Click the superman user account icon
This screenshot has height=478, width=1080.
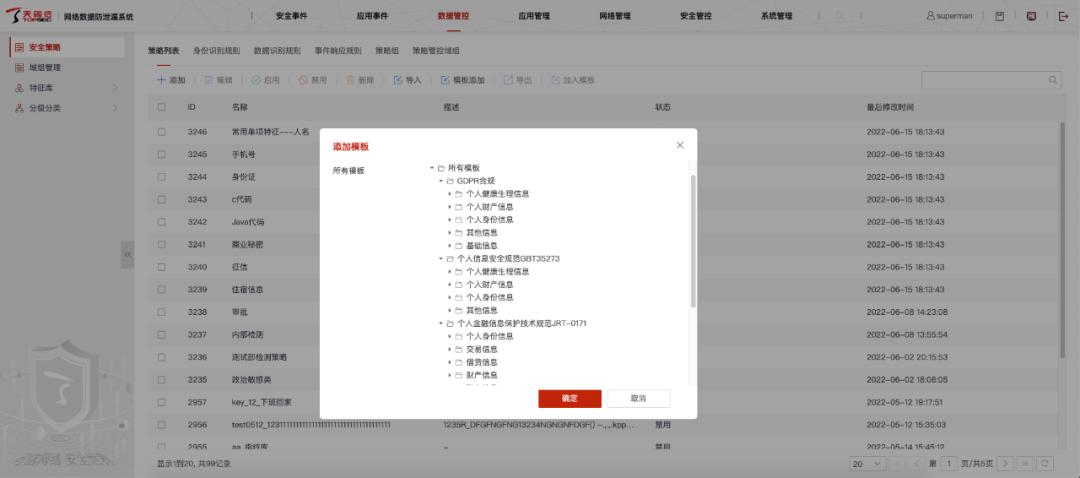(x=931, y=16)
